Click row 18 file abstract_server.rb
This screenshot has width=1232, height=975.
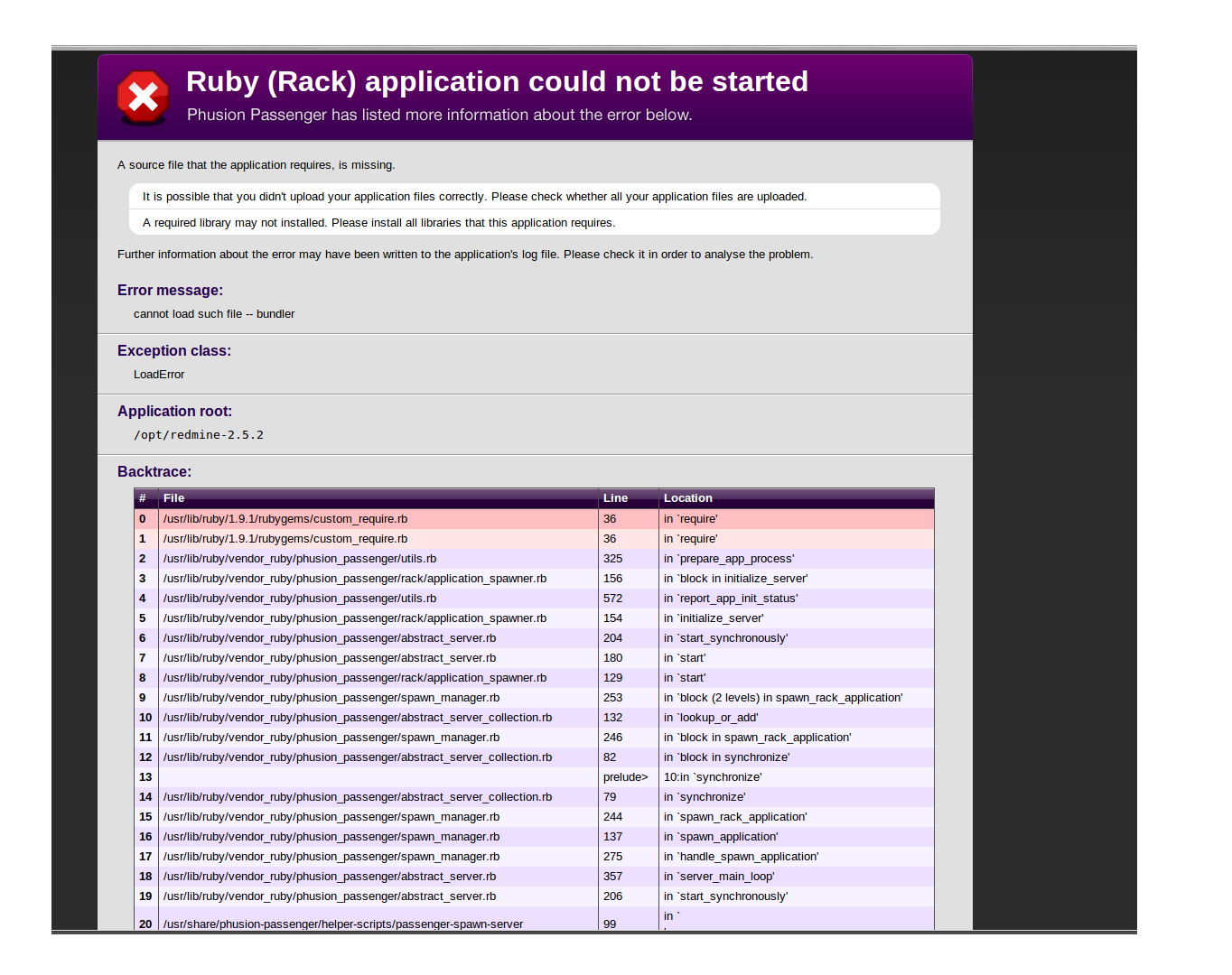tap(330, 877)
